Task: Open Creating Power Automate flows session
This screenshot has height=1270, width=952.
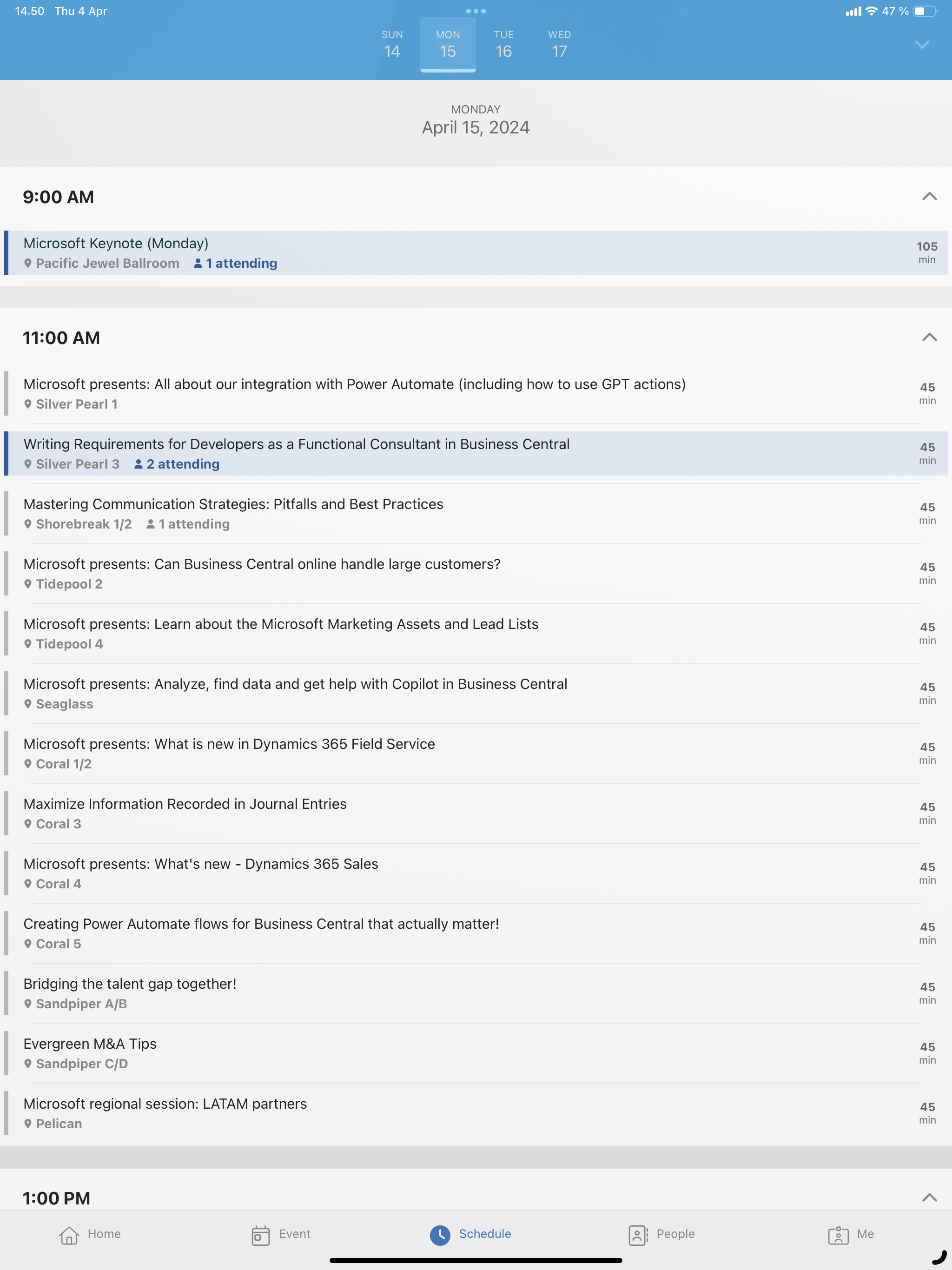Action: coord(476,933)
